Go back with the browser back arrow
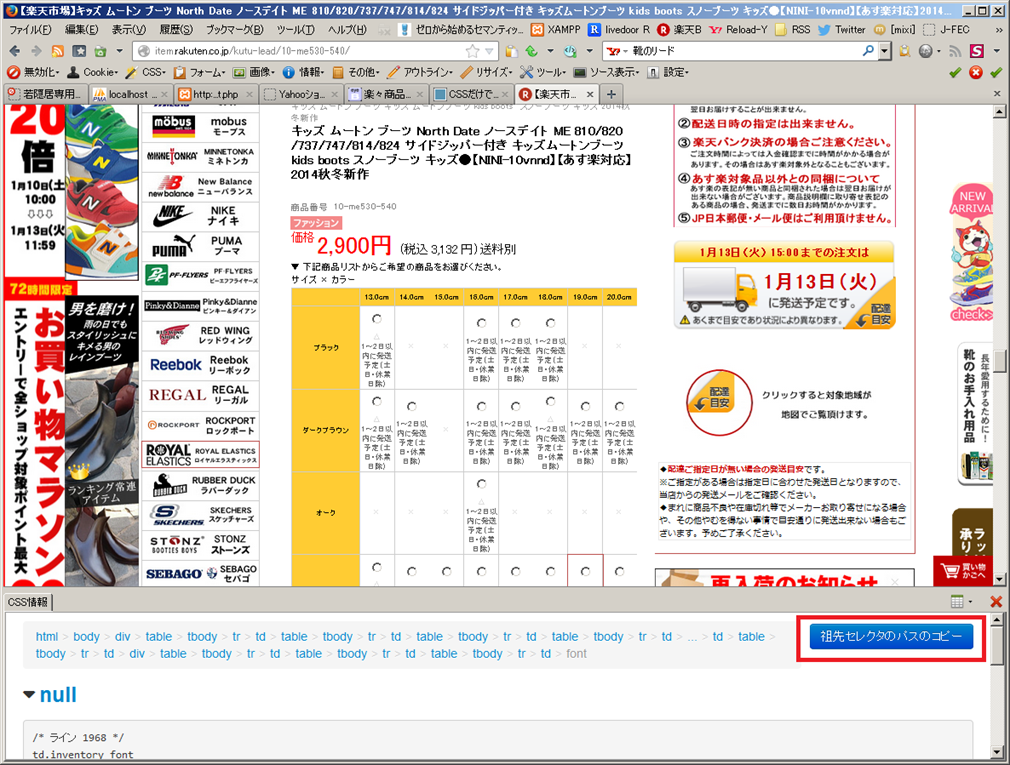This screenshot has height=765, width=1010. click(14, 51)
